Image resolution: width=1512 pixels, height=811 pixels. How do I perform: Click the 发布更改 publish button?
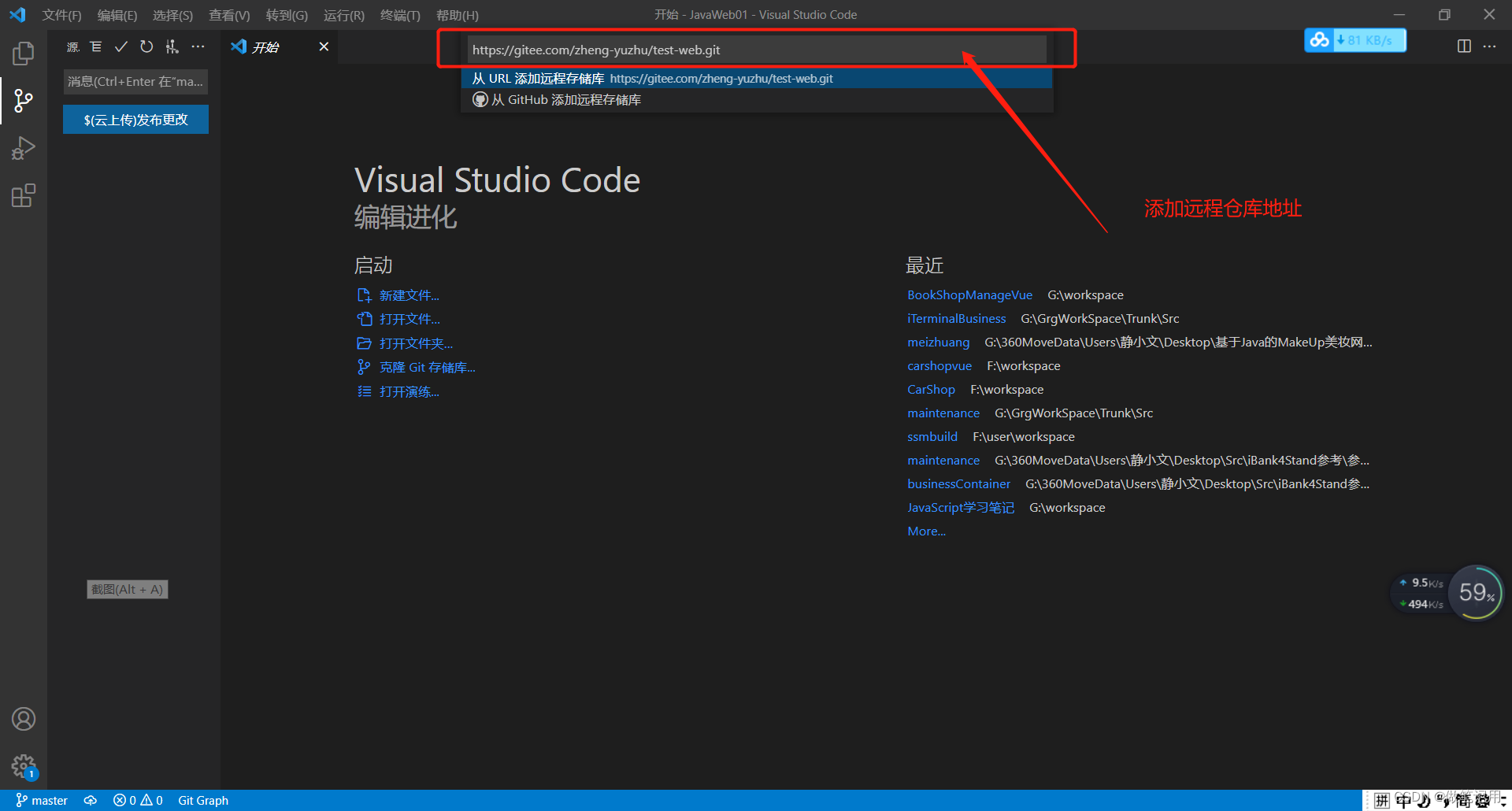(x=135, y=120)
